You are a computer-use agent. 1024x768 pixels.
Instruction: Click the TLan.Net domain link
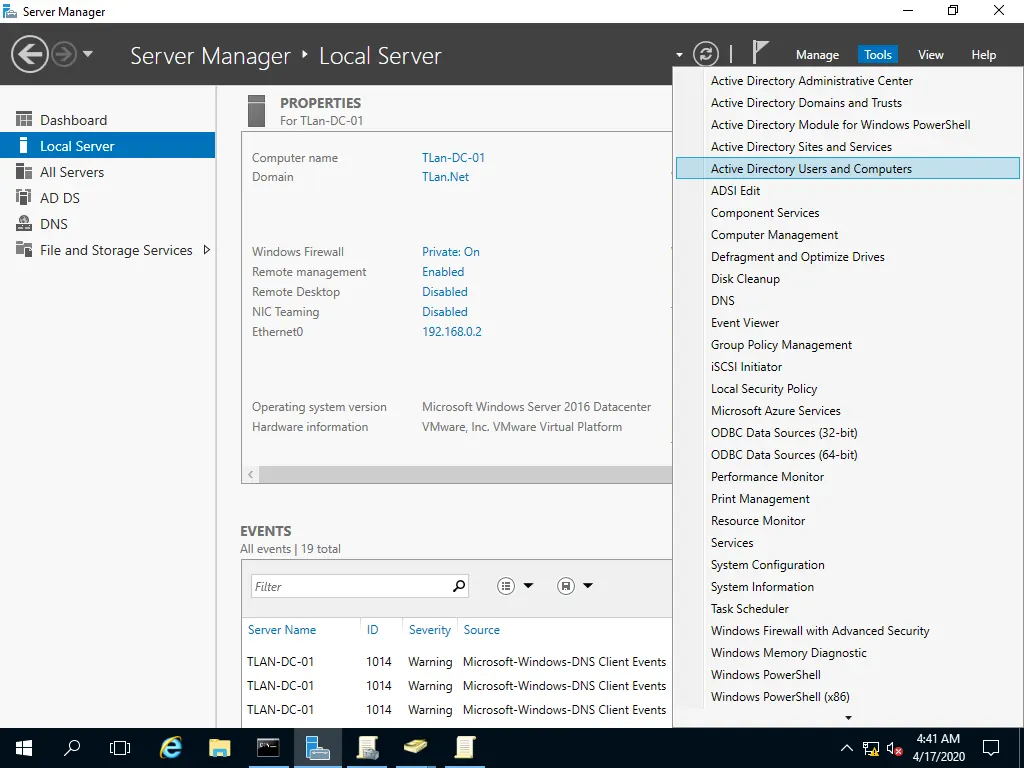[445, 176]
